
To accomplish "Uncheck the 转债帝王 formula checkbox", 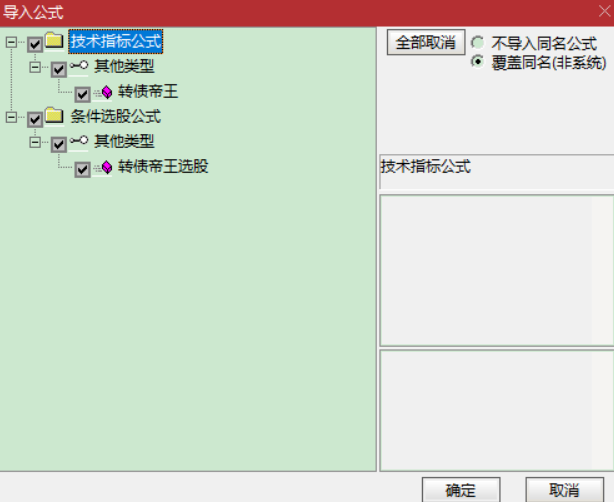I will pos(83,94).
